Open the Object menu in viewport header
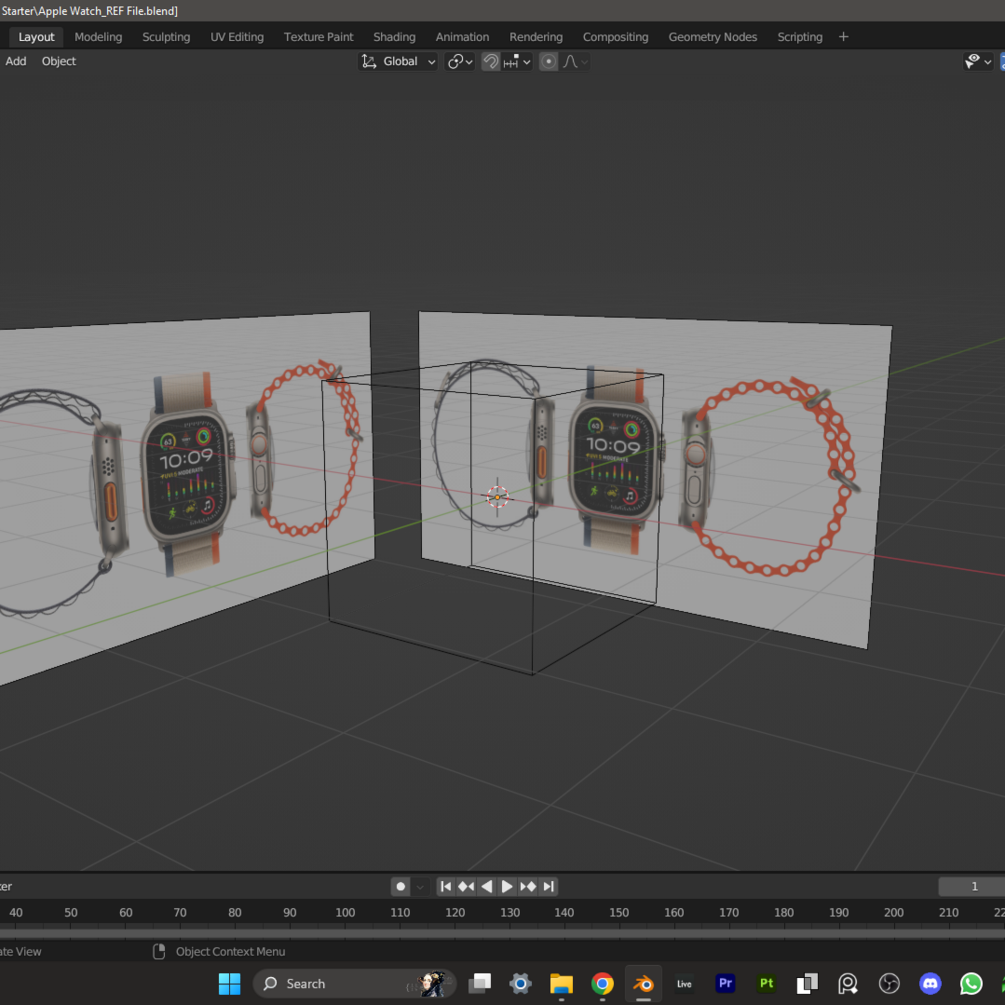The width and height of the screenshot is (1005, 1005). coord(58,61)
